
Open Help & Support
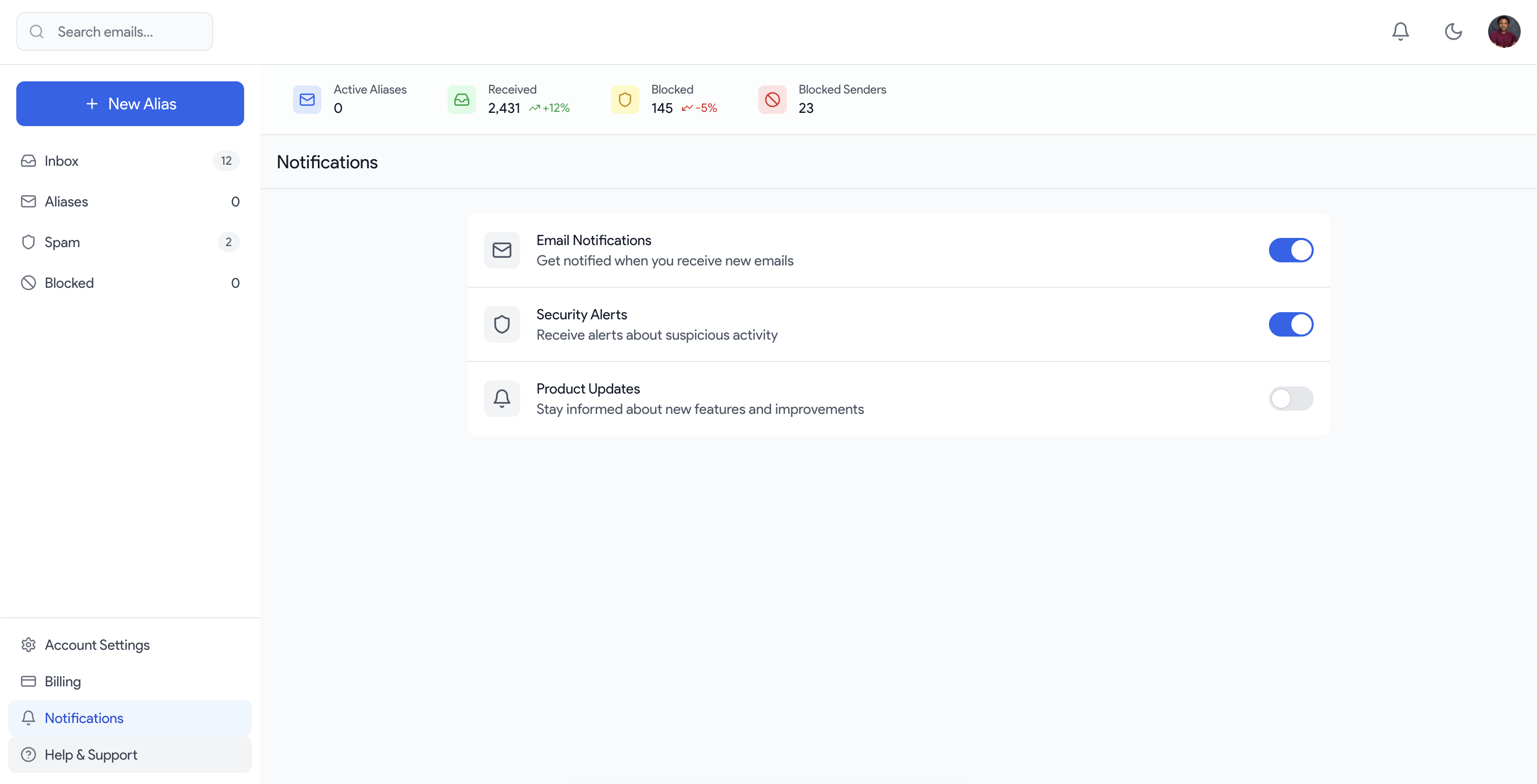point(130,755)
